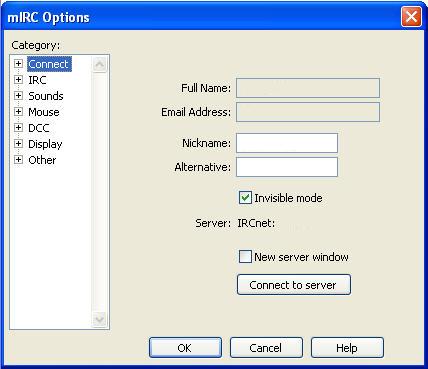Select the Mouse category
Viewport: 428px width, 369px height.
[x=44, y=112]
